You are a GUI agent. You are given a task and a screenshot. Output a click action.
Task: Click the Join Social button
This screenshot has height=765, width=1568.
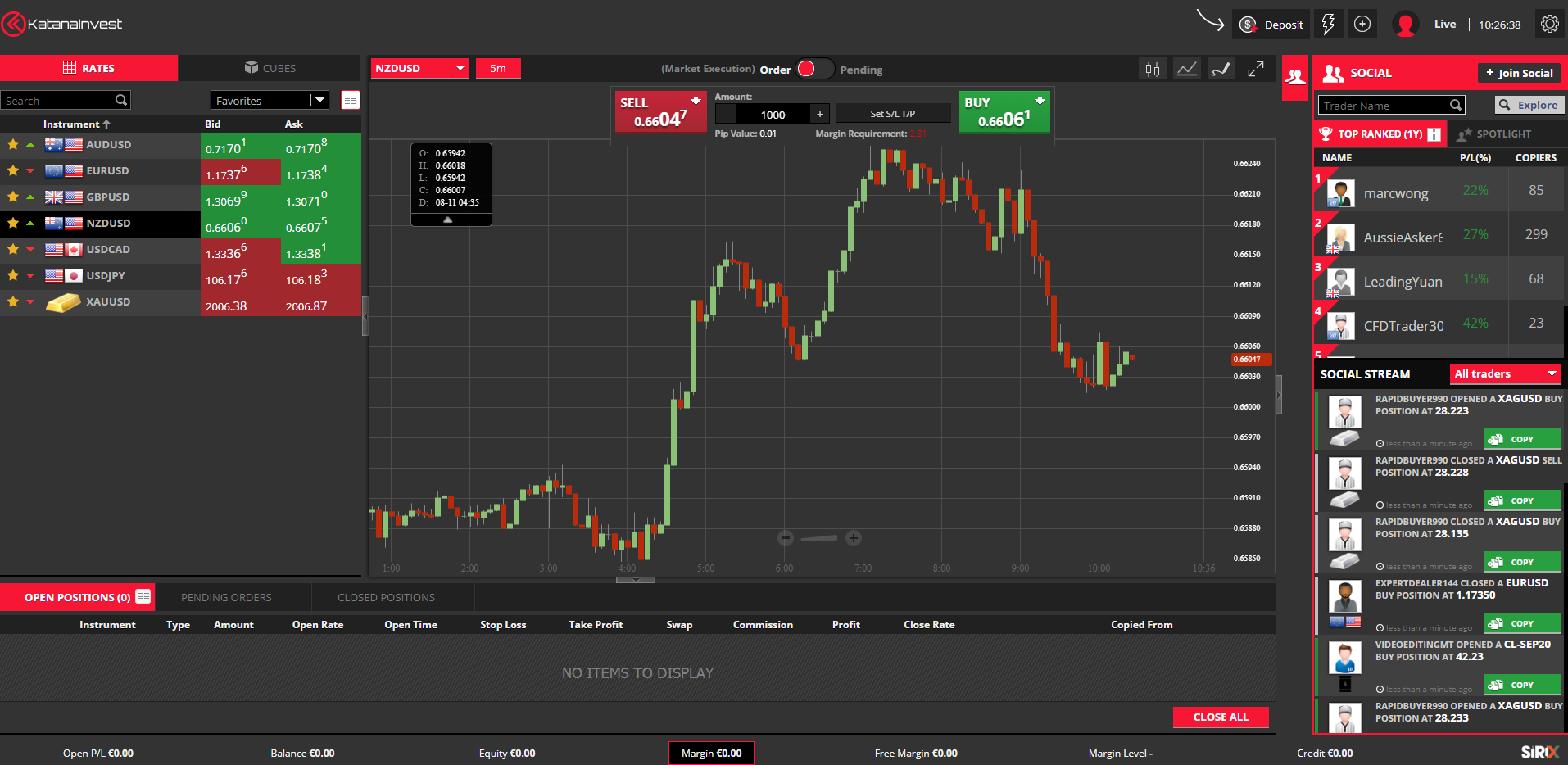(1519, 73)
